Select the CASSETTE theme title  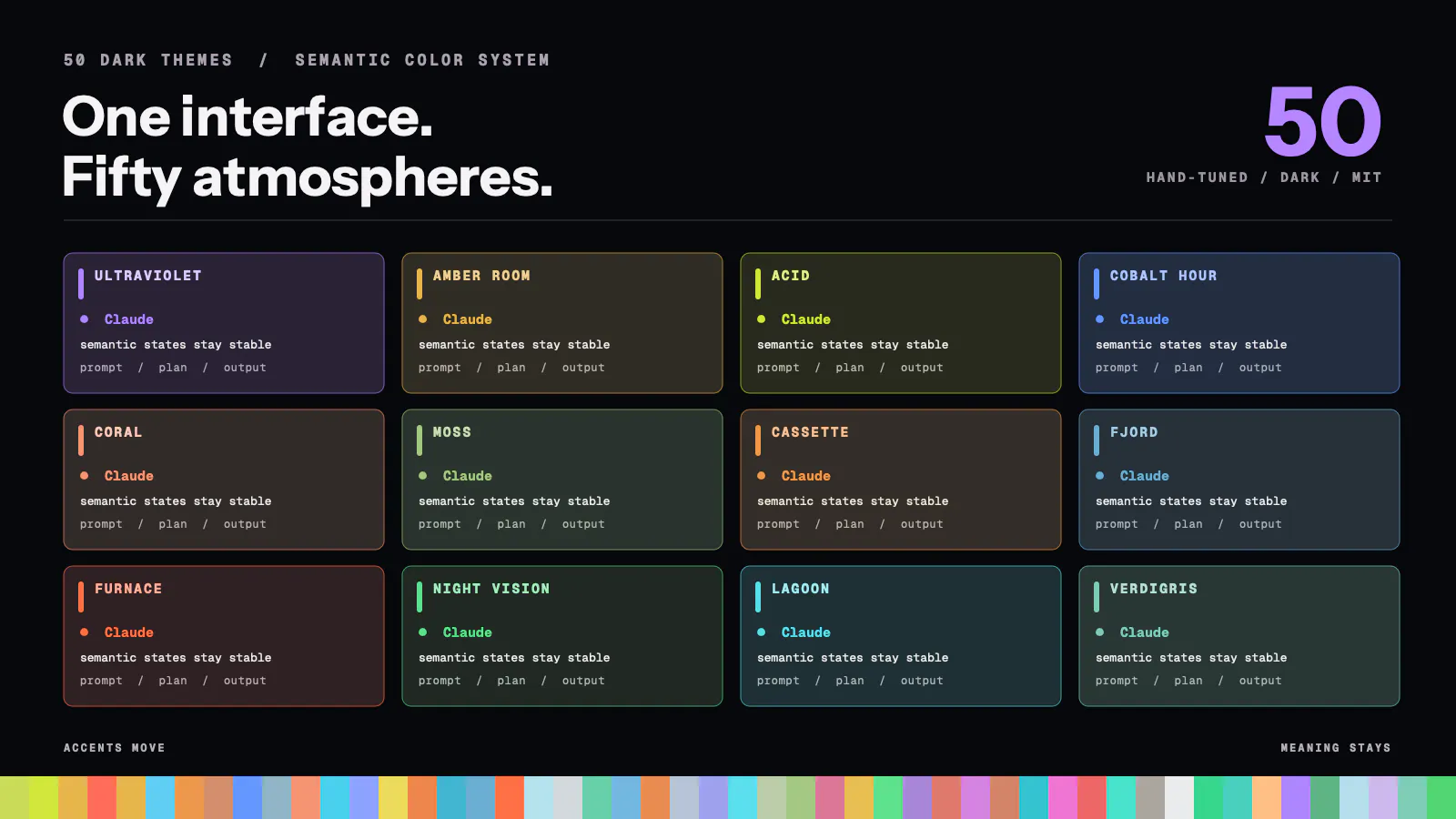[810, 432]
